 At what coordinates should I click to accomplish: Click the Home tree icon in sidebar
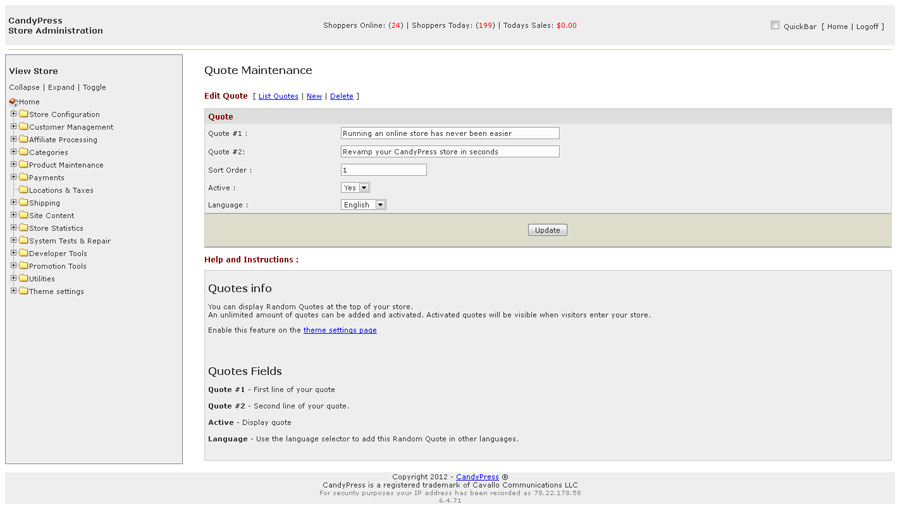13,102
